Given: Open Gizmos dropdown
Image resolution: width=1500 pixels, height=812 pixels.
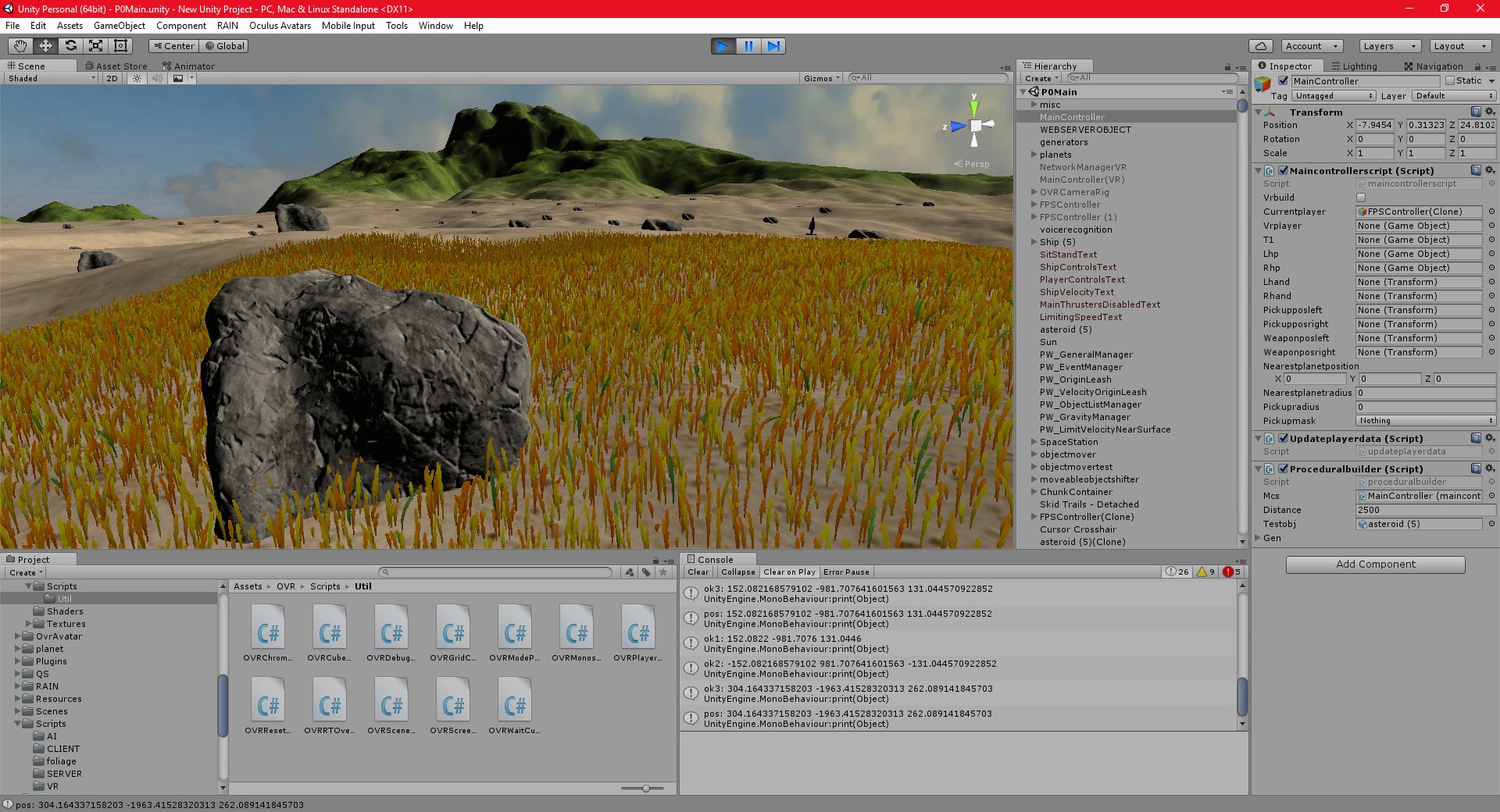Looking at the screenshot, I should (x=822, y=78).
